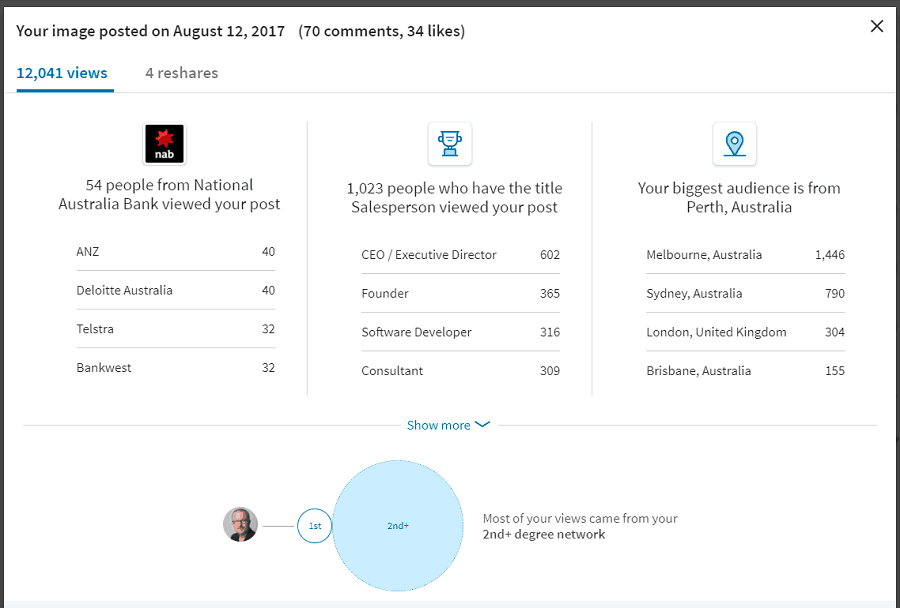Click the chevron next to Show more
The width and height of the screenshot is (900, 608).
(x=483, y=425)
